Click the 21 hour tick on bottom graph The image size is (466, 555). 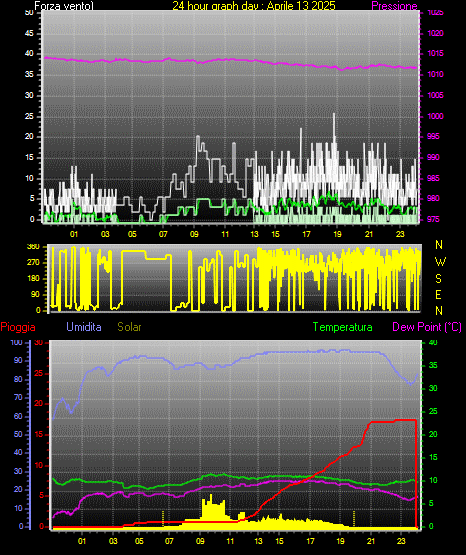coord(371,541)
